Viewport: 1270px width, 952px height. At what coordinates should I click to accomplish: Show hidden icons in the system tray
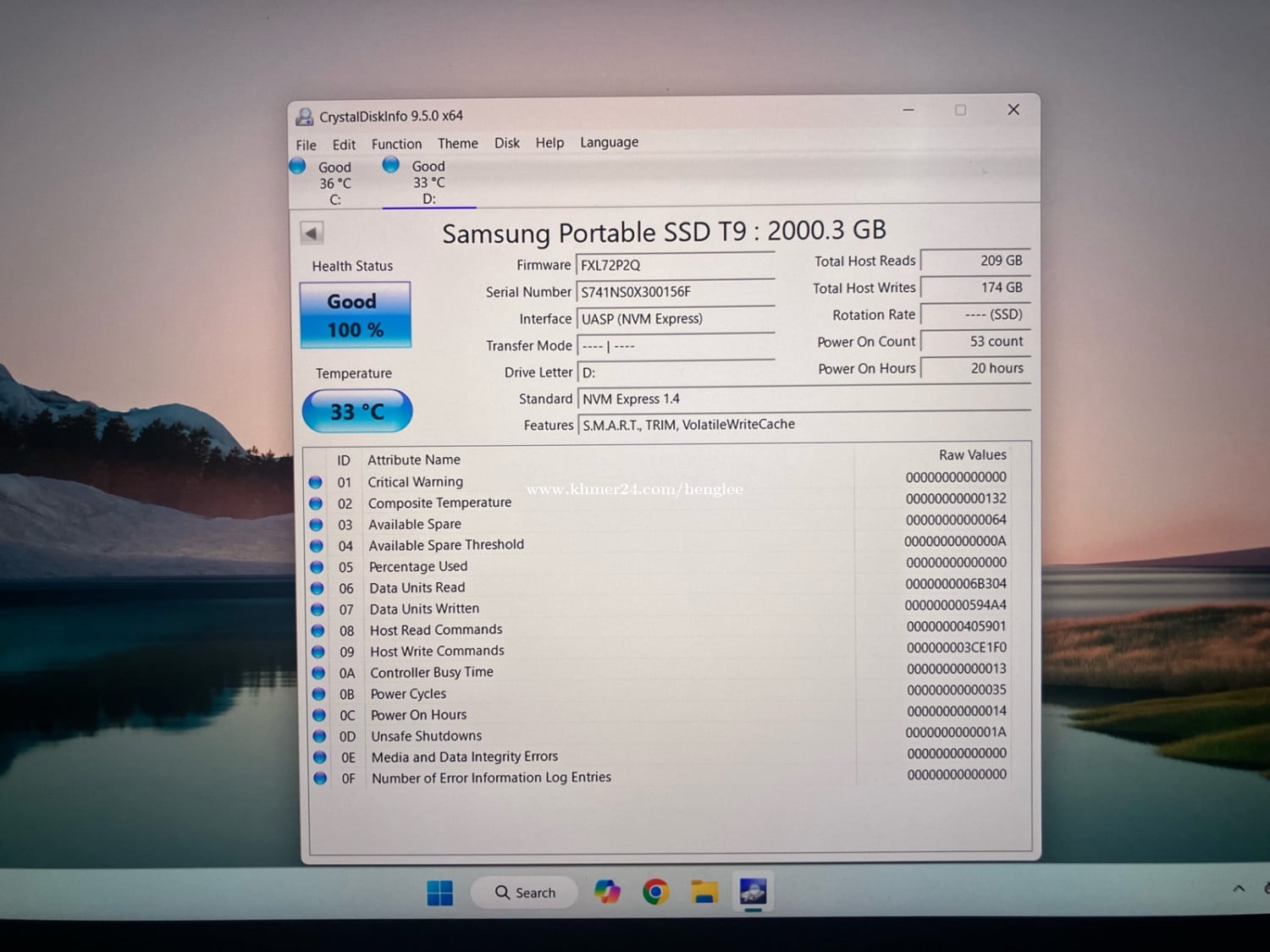1239,889
